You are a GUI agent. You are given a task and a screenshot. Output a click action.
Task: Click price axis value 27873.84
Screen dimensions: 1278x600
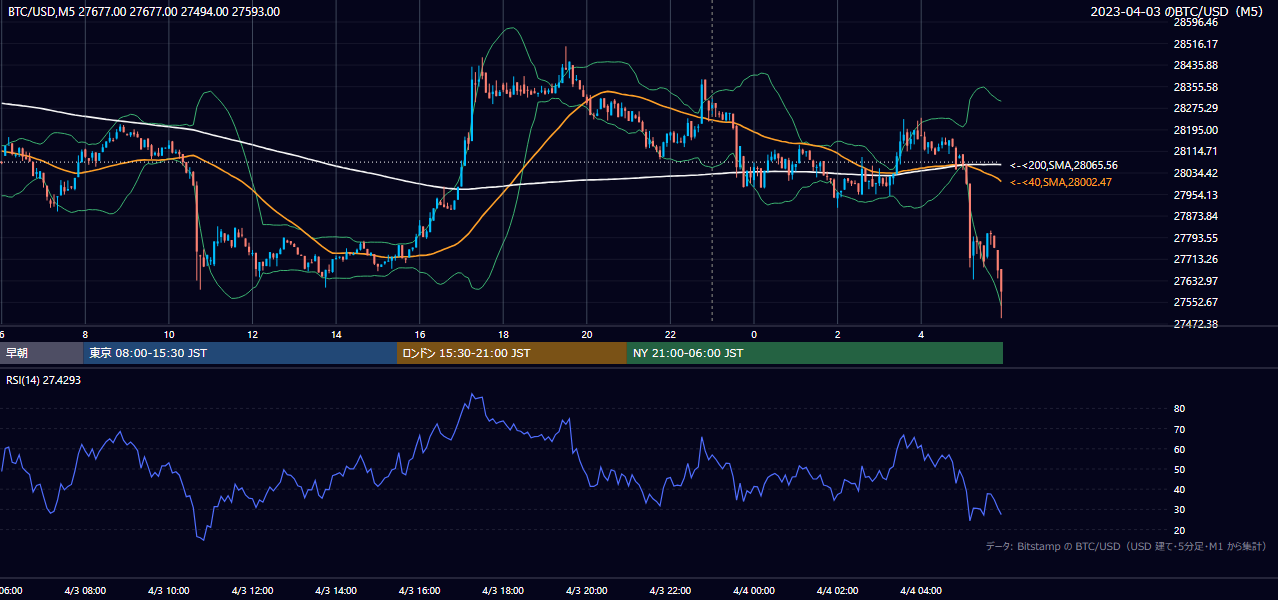(x=1195, y=216)
